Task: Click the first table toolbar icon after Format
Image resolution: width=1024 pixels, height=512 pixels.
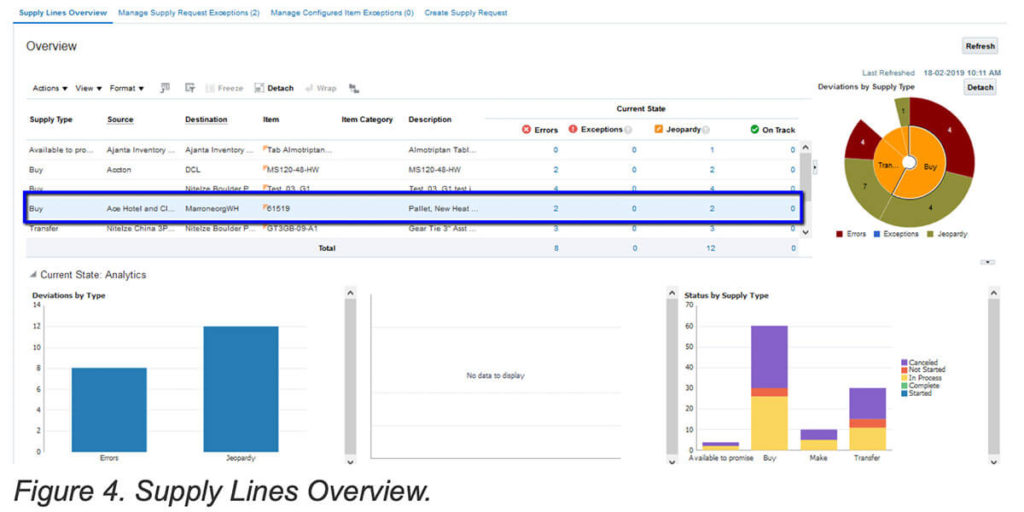Action: point(165,88)
